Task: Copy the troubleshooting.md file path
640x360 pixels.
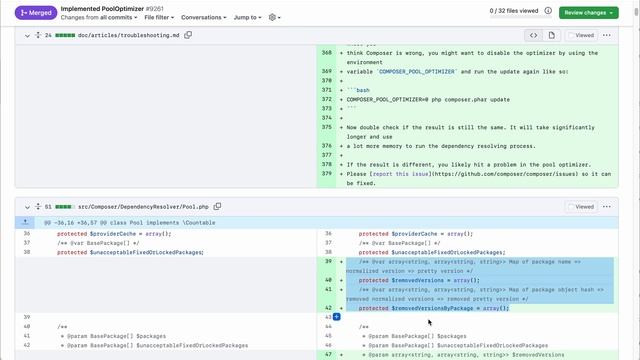Action: [188, 35]
